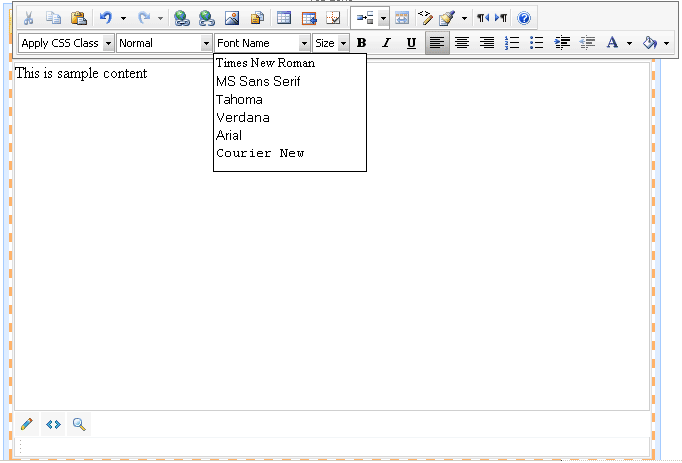Open the Image Manager picture icon
Image resolution: width=682 pixels, height=463 pixels.
232,18
